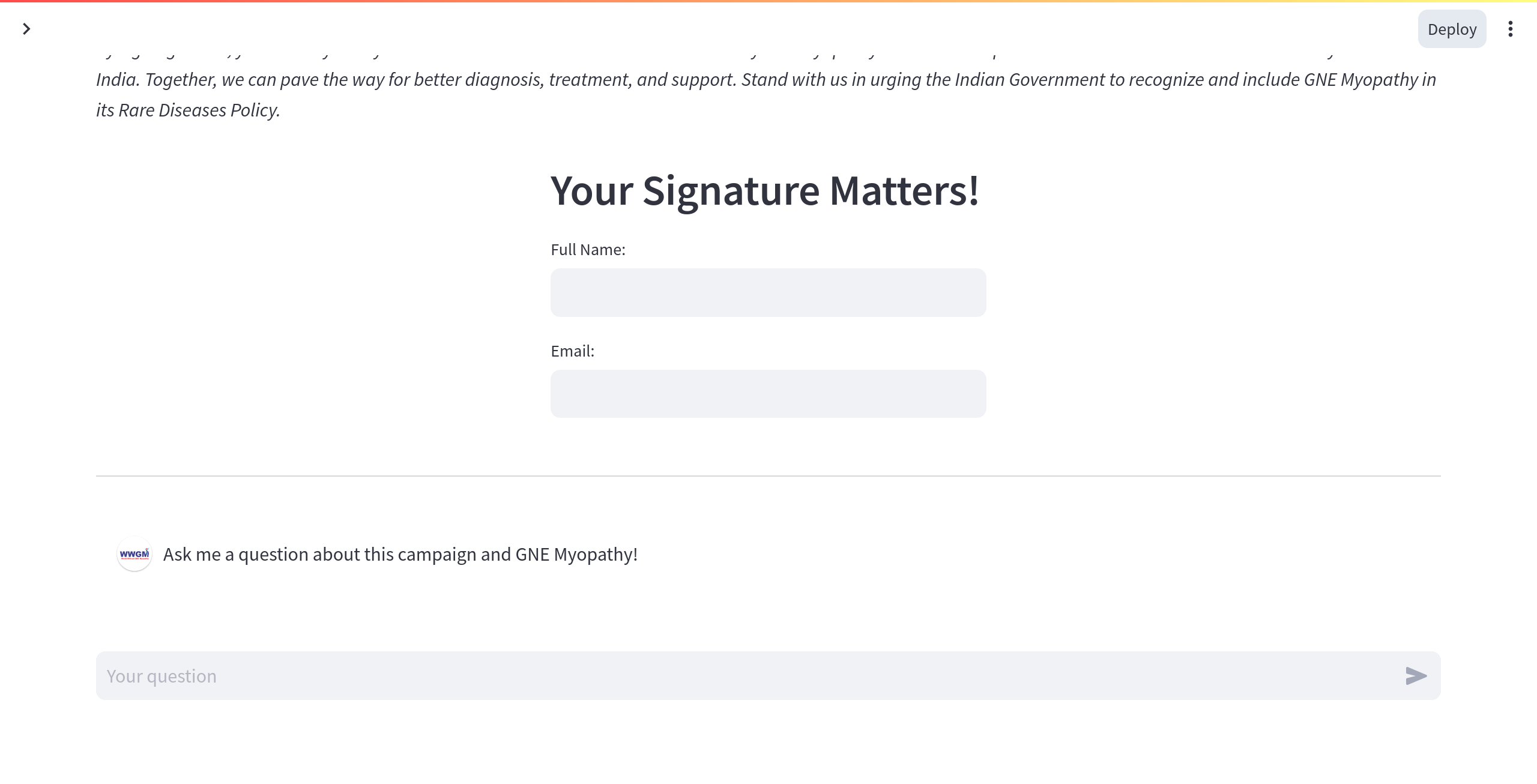Viewport: 1537px width, 784px height.
Task: Send the question with the arrow icon
Action: click(1416, 676)
